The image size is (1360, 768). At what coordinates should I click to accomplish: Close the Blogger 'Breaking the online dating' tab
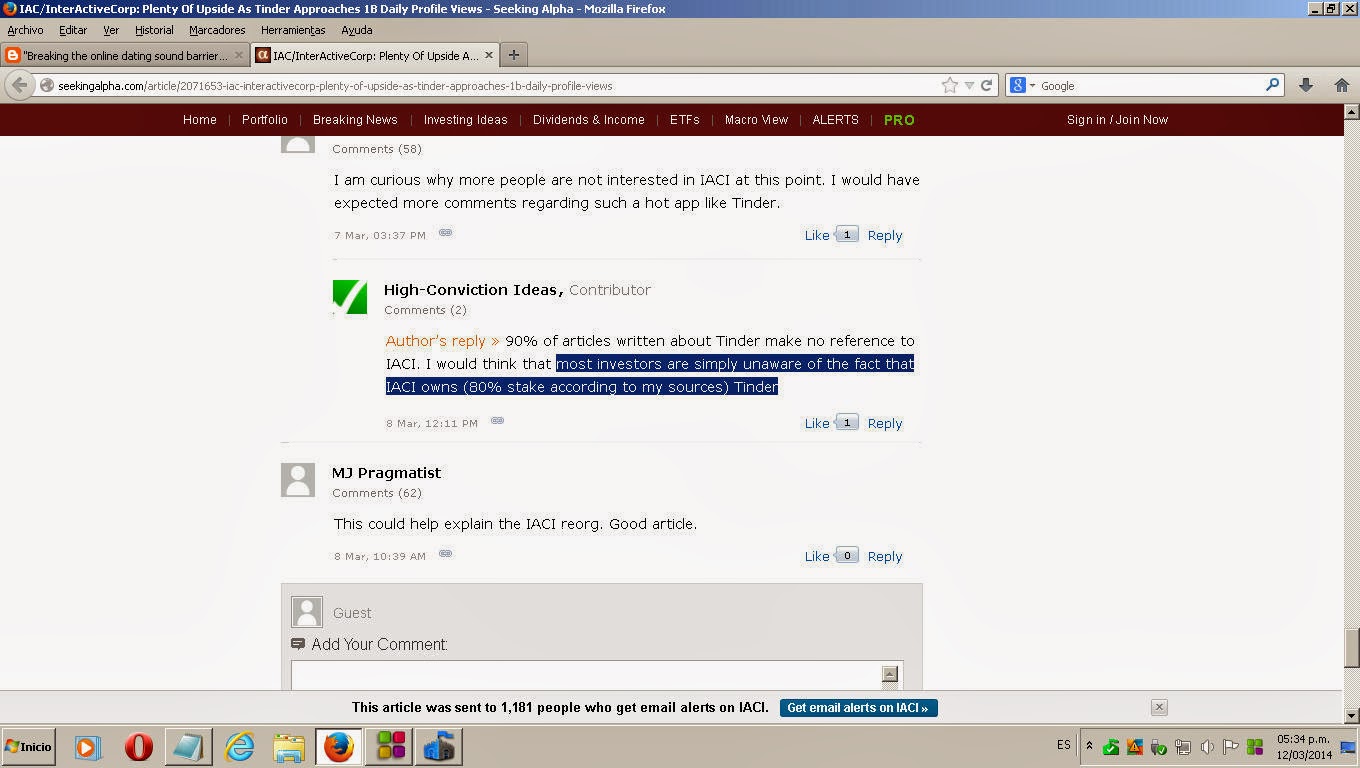click(239, 55)
